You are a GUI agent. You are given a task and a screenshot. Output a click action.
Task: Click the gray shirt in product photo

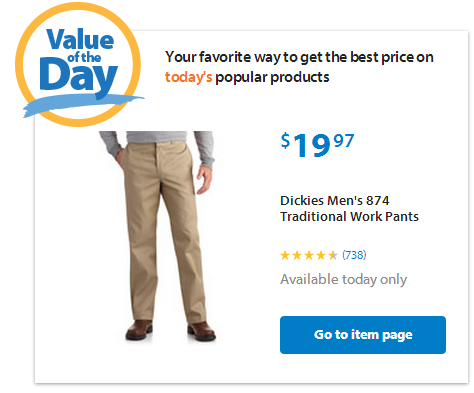[x=157, y=144]
